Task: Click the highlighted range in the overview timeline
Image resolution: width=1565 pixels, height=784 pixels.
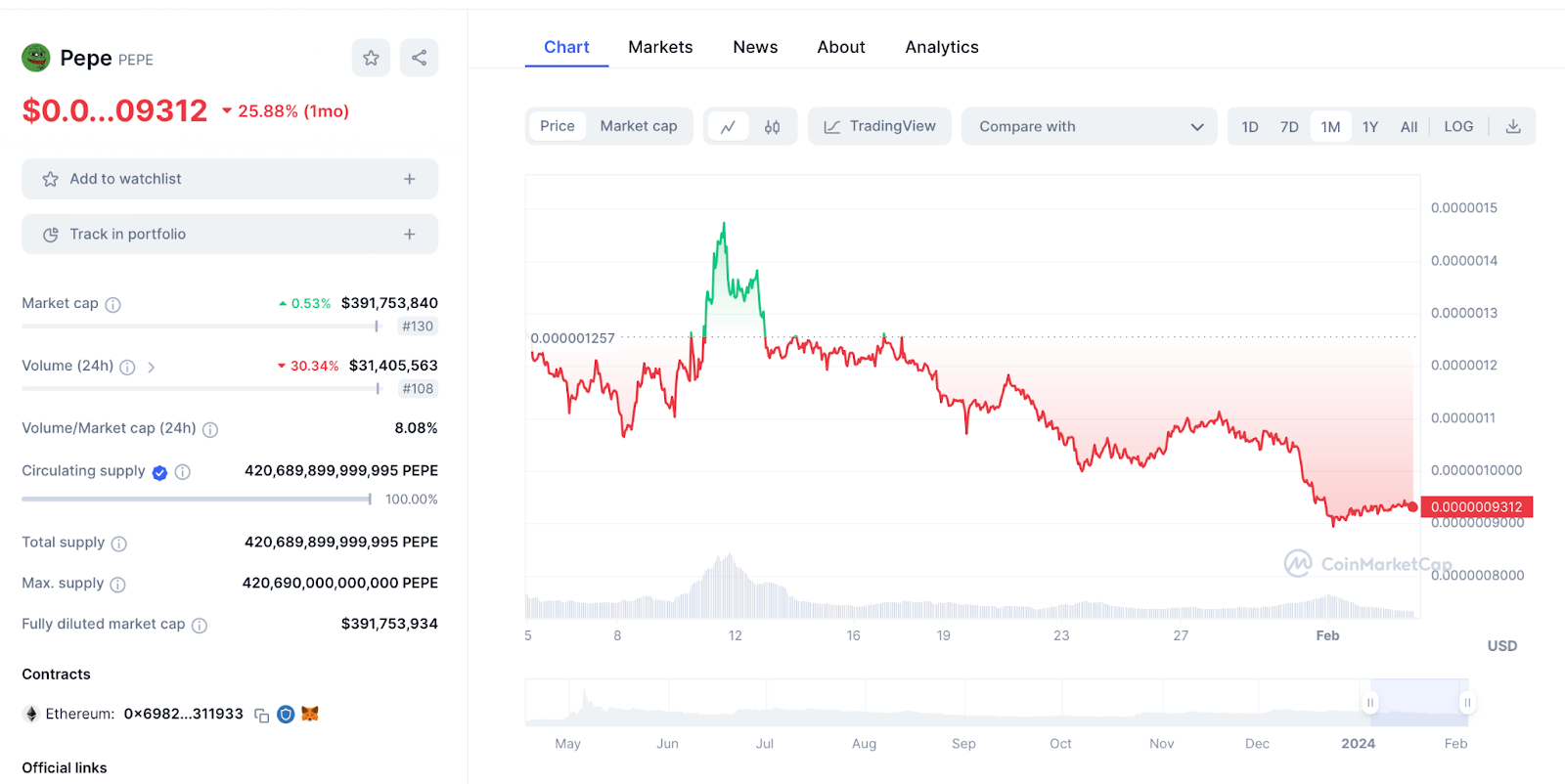Action: tap(1419, 702)
